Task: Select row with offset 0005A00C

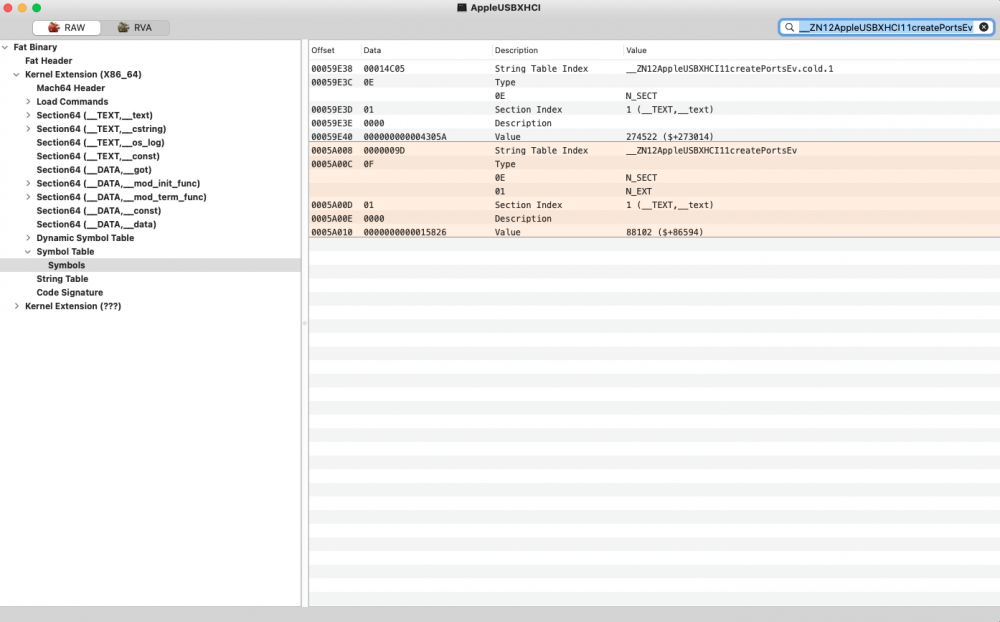Action: 654,164
